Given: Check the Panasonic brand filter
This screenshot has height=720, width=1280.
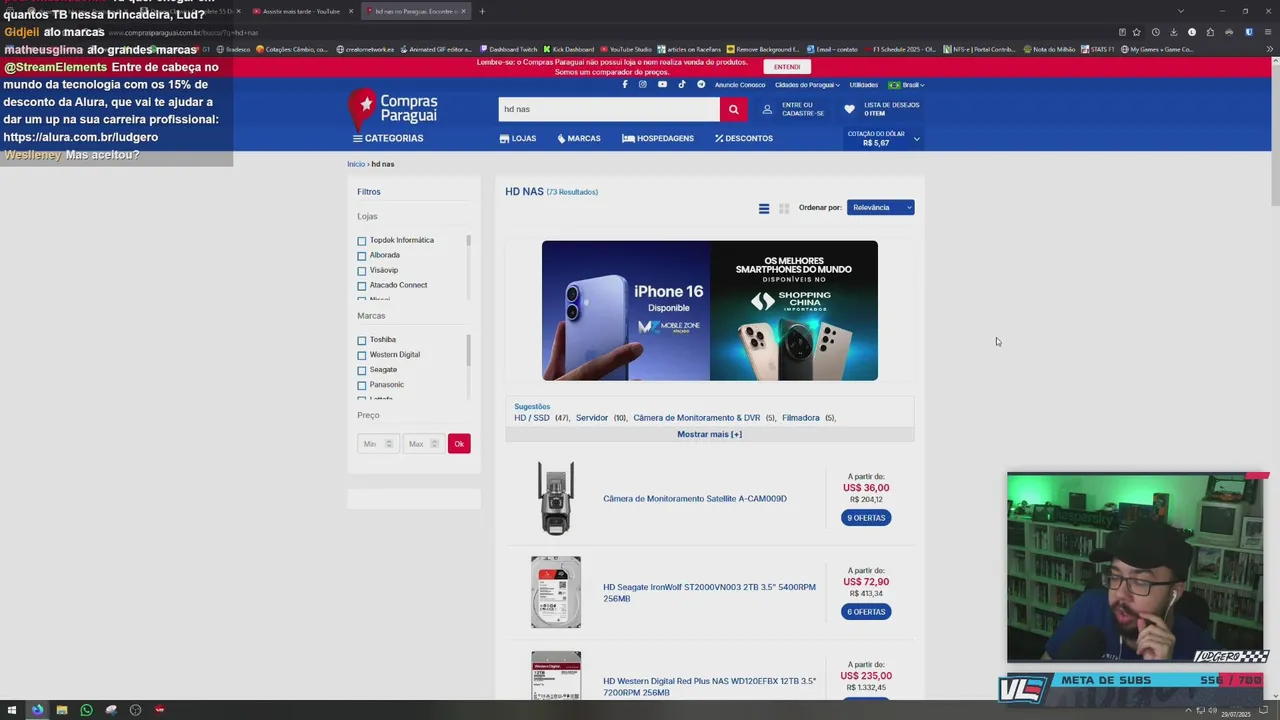Looking at the screenshot, I should (x=362, y=385).
